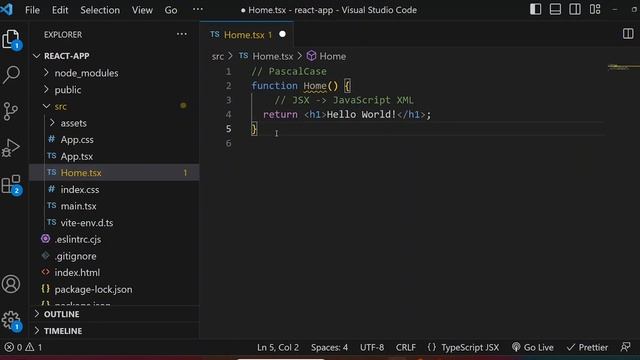Screen dimensions: 640x360
Task: Click the errors icon in status bar
Action: point(9,347)
